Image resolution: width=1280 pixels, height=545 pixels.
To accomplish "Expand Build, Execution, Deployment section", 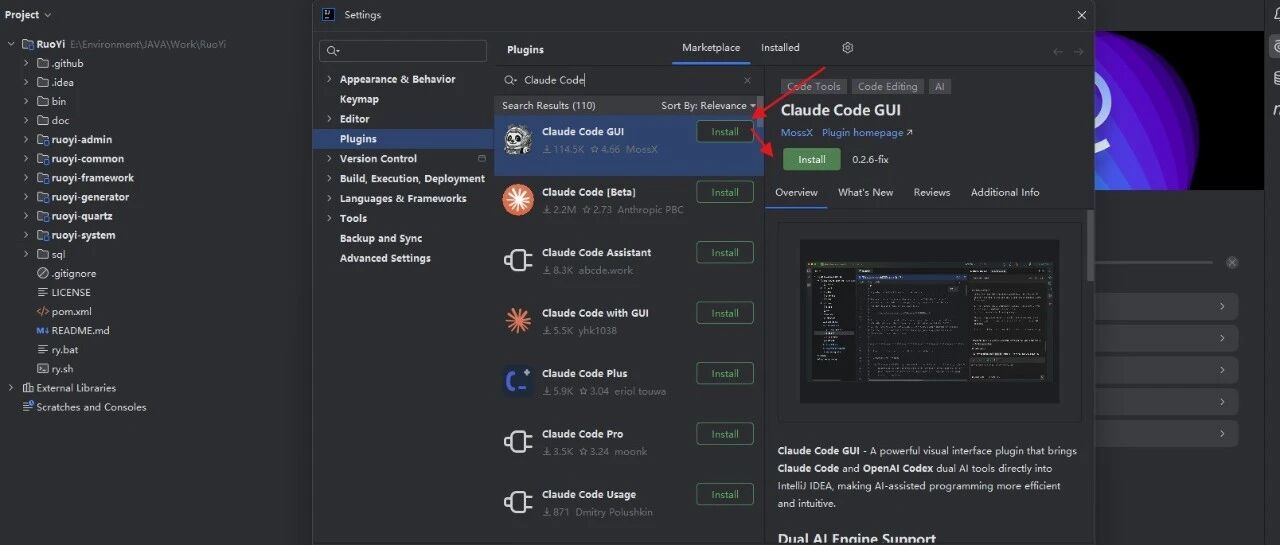I will tap(330, 178).
